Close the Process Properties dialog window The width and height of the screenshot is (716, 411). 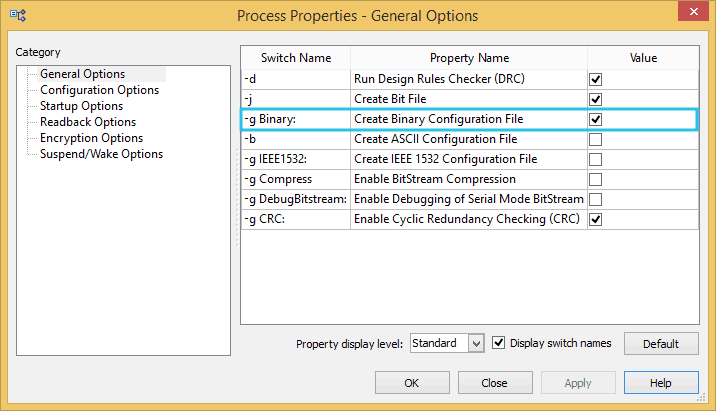coord(688,15)
